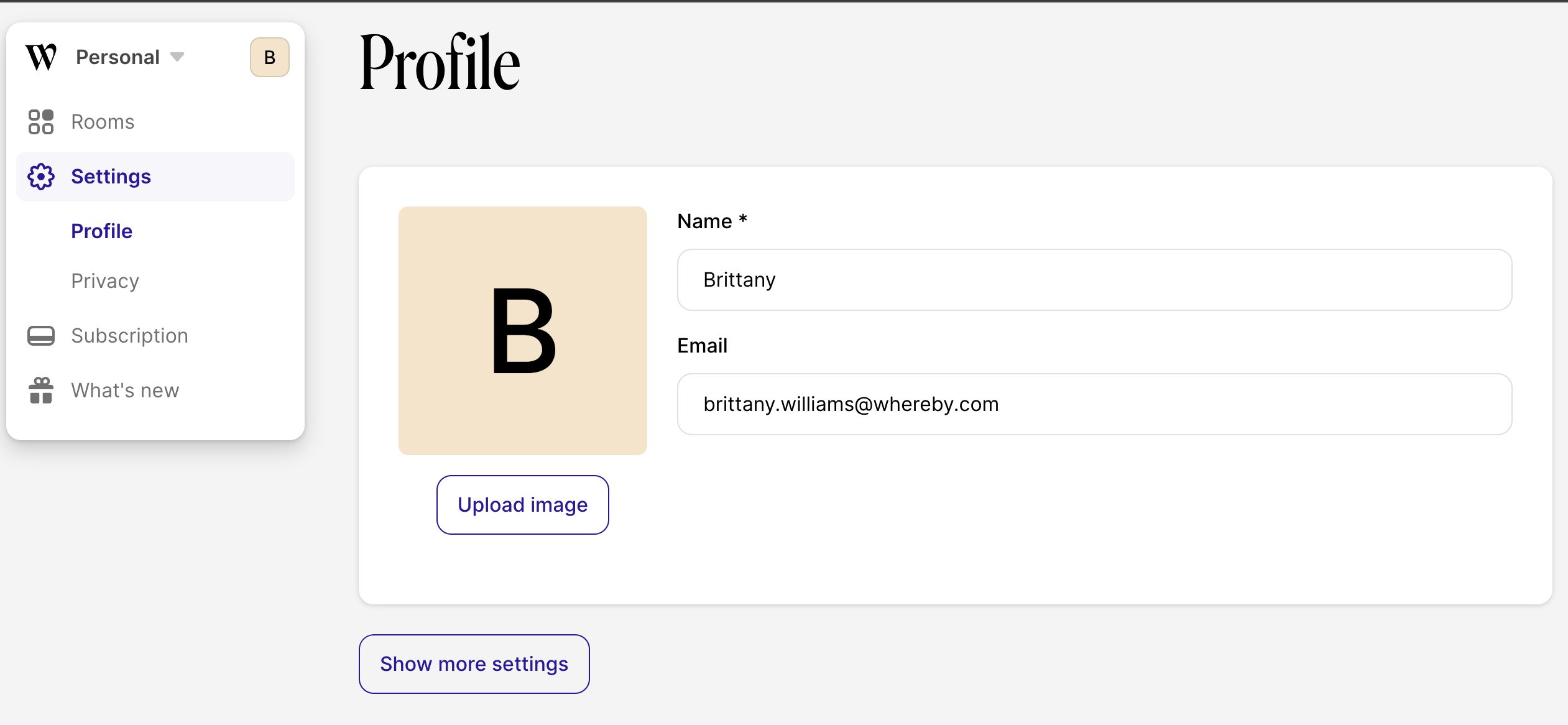The image size is (1568, 725).
Task: Click the Settings gear icon
Action: (x=41, y=177)
